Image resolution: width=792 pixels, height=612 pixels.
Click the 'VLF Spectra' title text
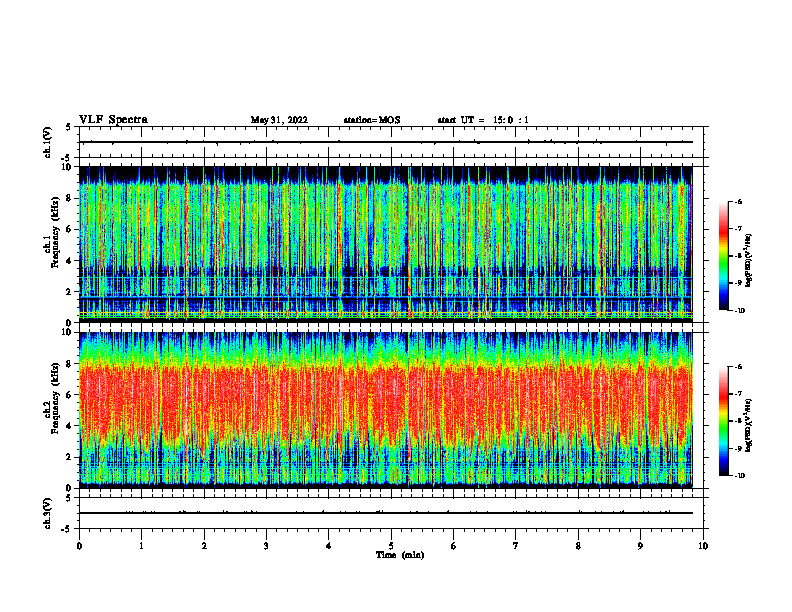(113, 120)
